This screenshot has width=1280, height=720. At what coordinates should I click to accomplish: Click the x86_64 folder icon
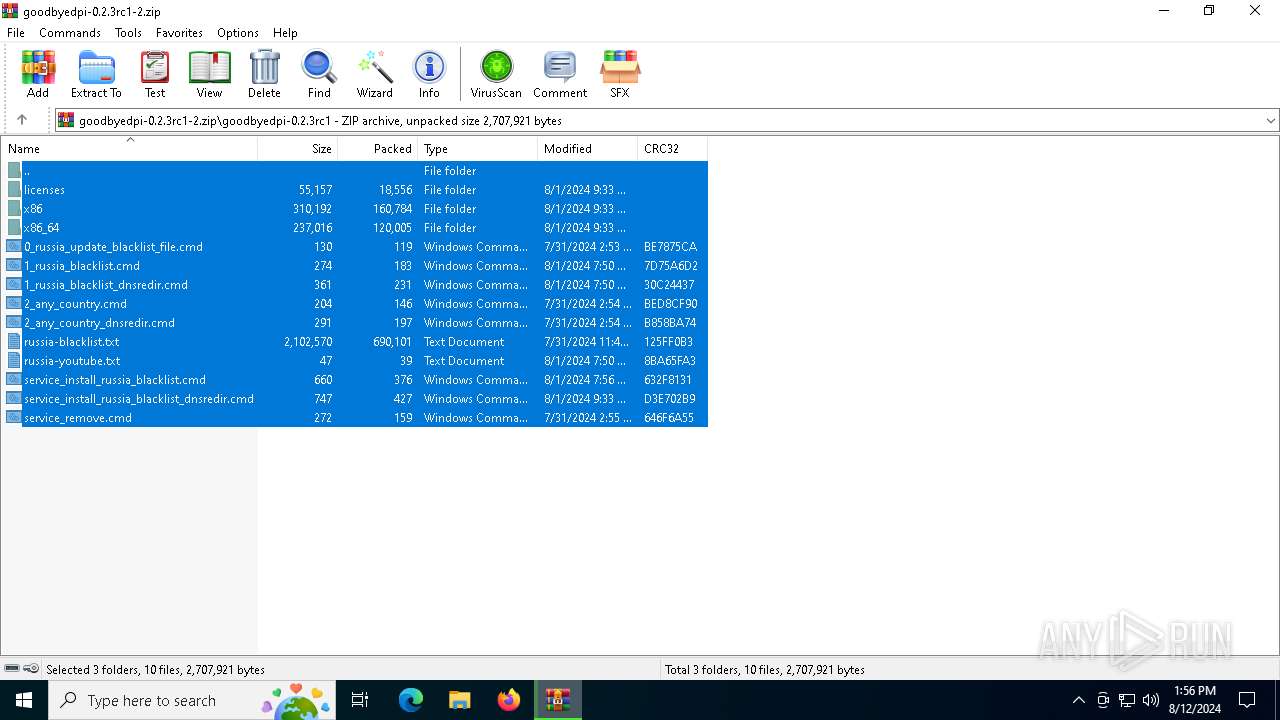tap(14, 228)
